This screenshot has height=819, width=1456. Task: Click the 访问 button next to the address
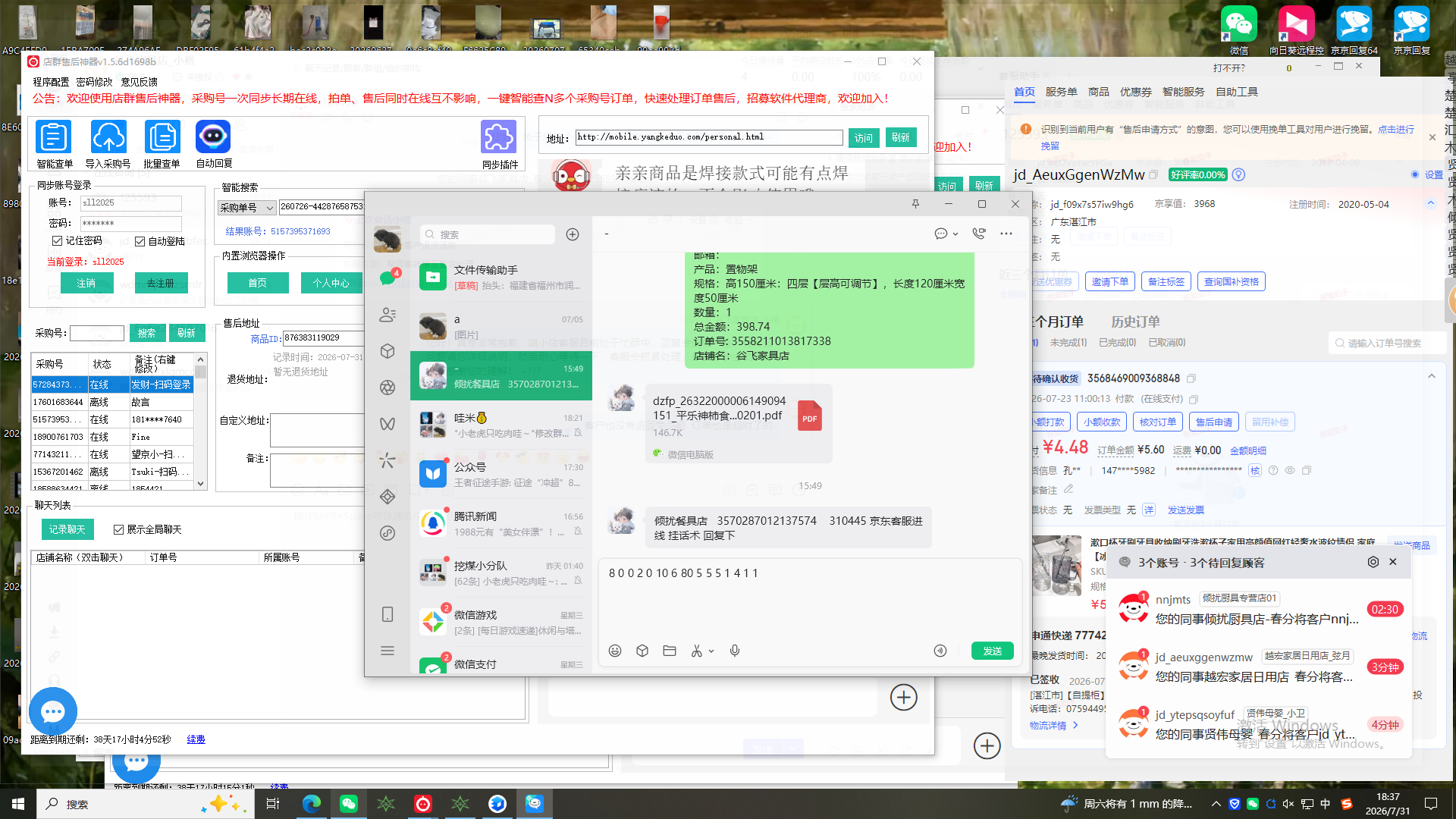pyautogui.click(x=864, y=137)
